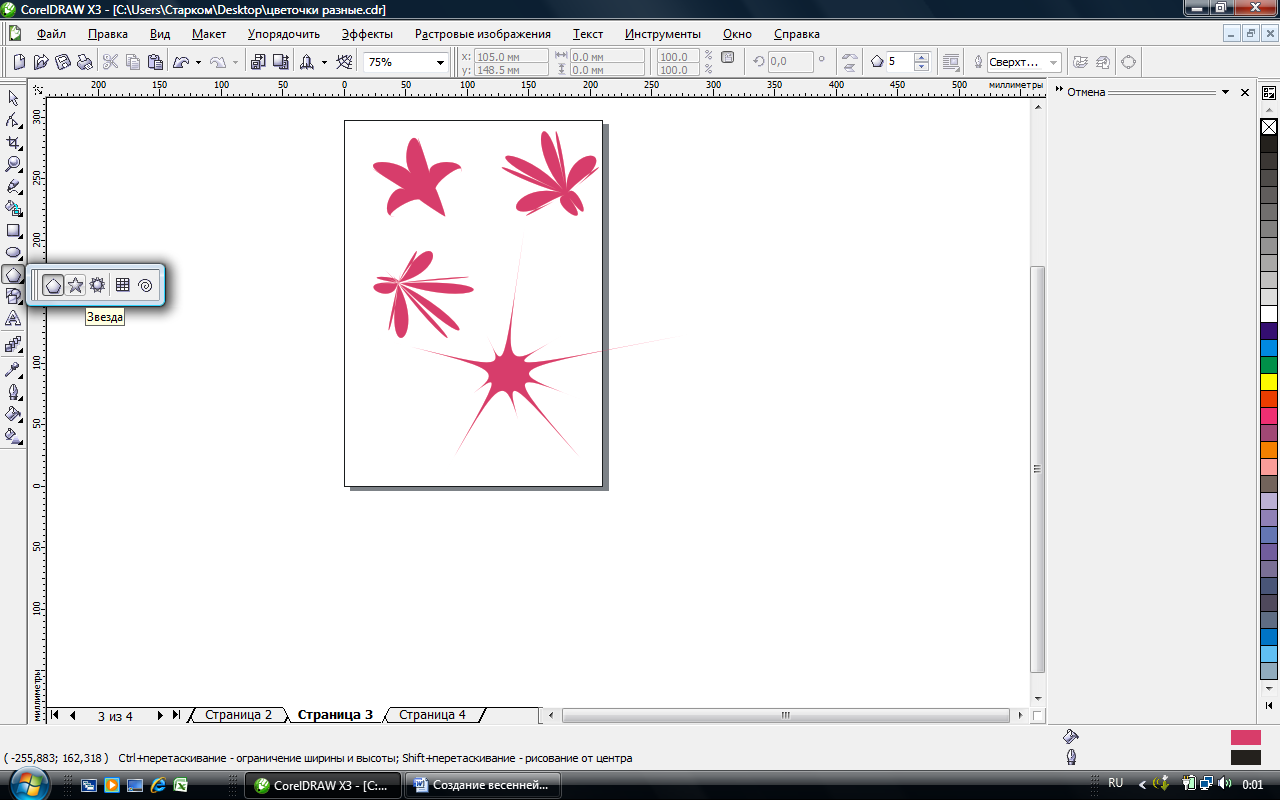
Task: Click the points number field showing 5
Action: point(899,62)
